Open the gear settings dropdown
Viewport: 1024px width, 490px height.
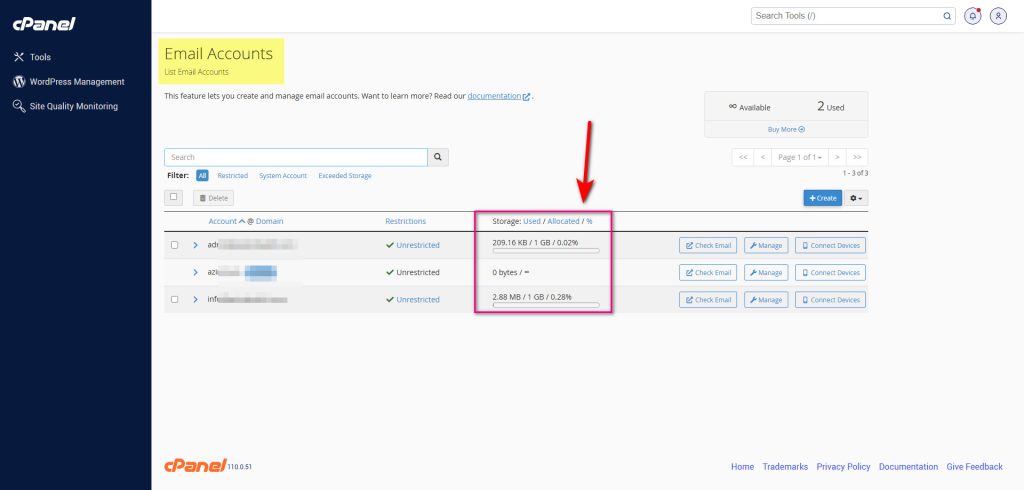(x=856, y=198)
